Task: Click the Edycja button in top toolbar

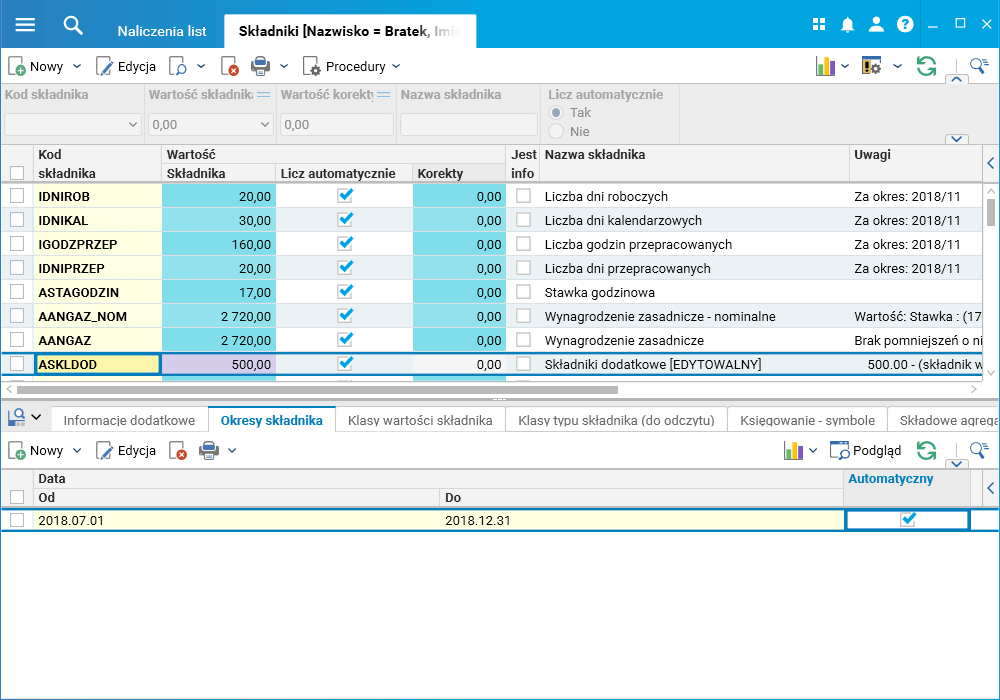Action: pos(126,67)
